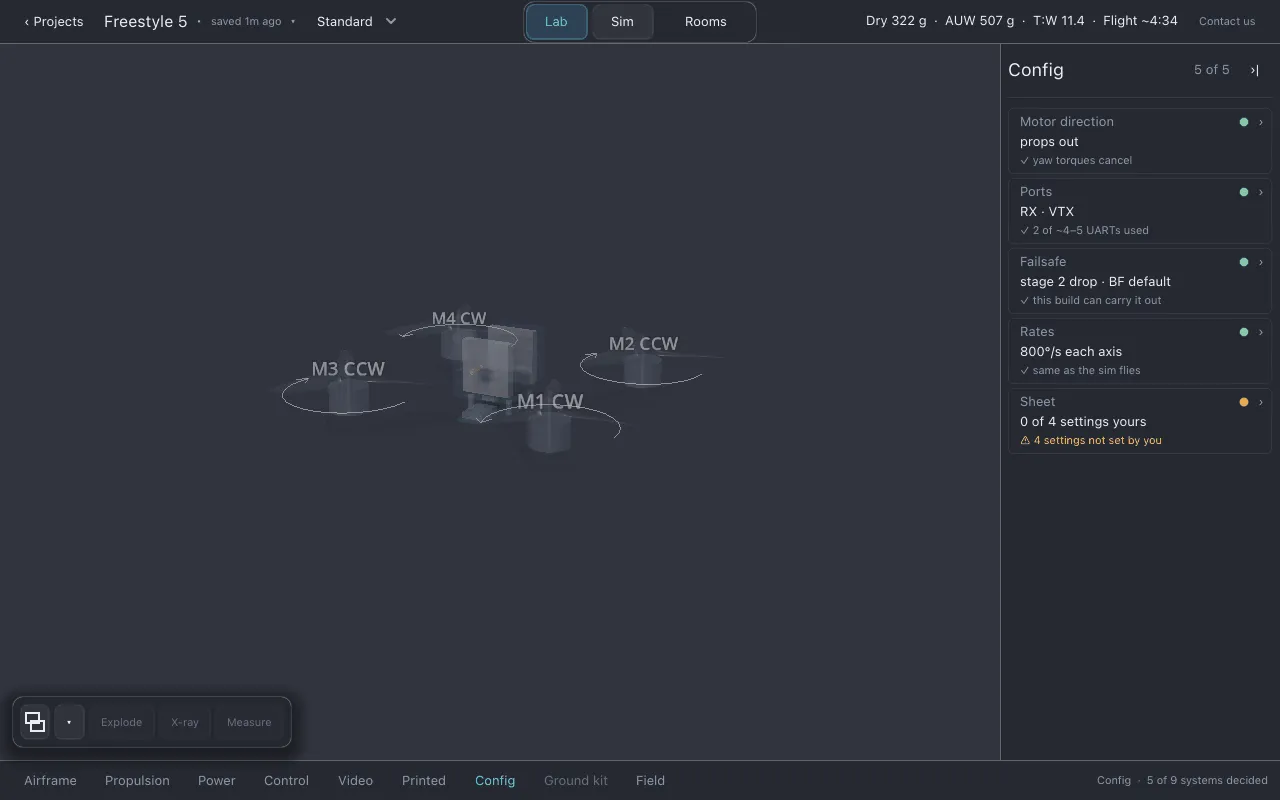Click the green status dot on Rates
Image resolution: width=1280 pixels, height=800 pixels.
1244,332
